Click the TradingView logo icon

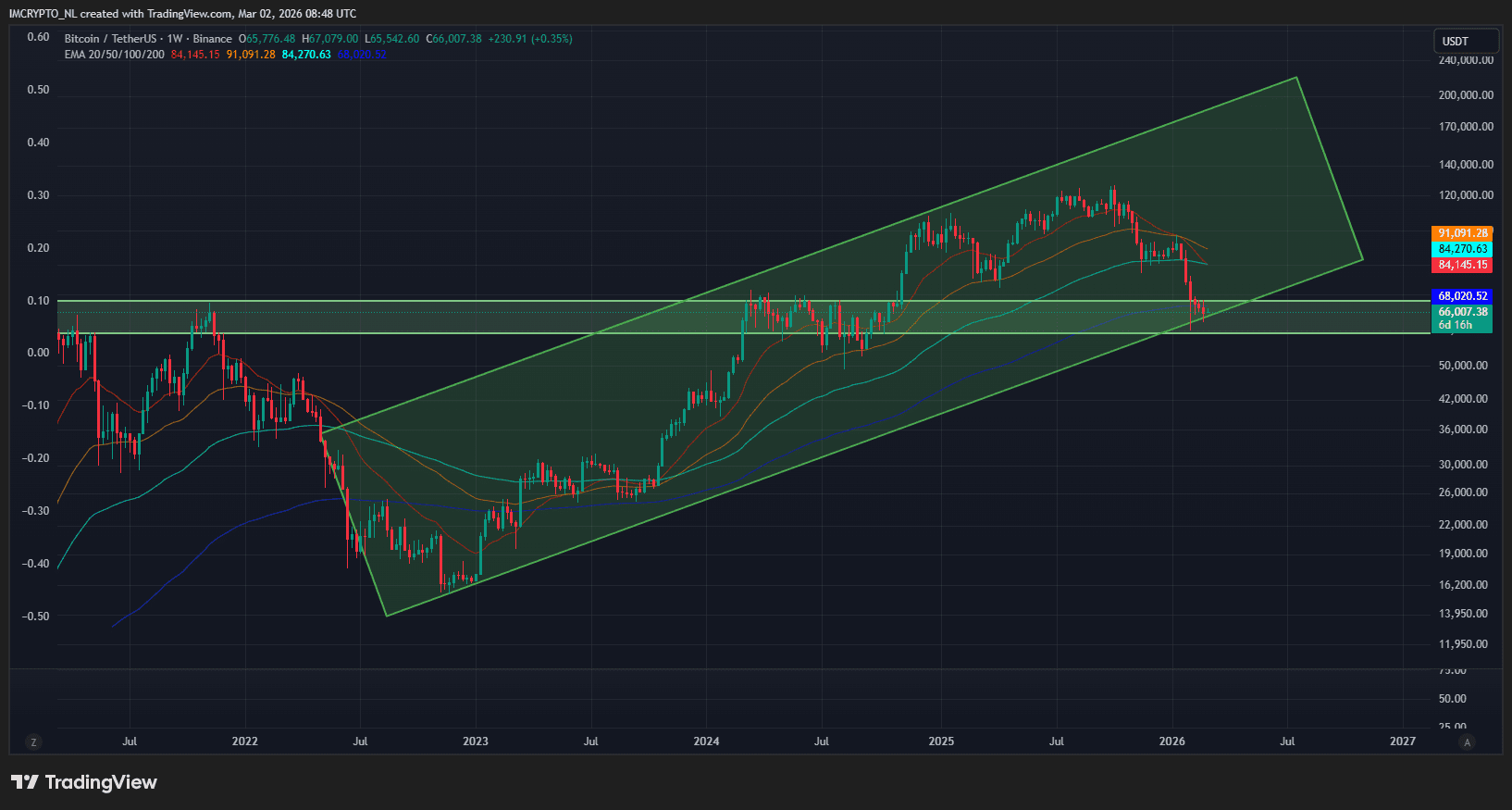pyautogui.click(x=25, y=782)
